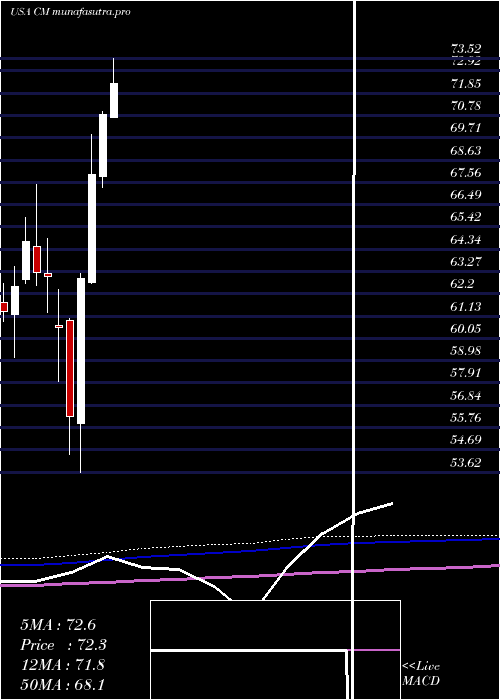Image resolution: width=500 pixels, height=700 pixels.
Task: Click the 63.27 price axis label
Action: click(x=466, y=262)
